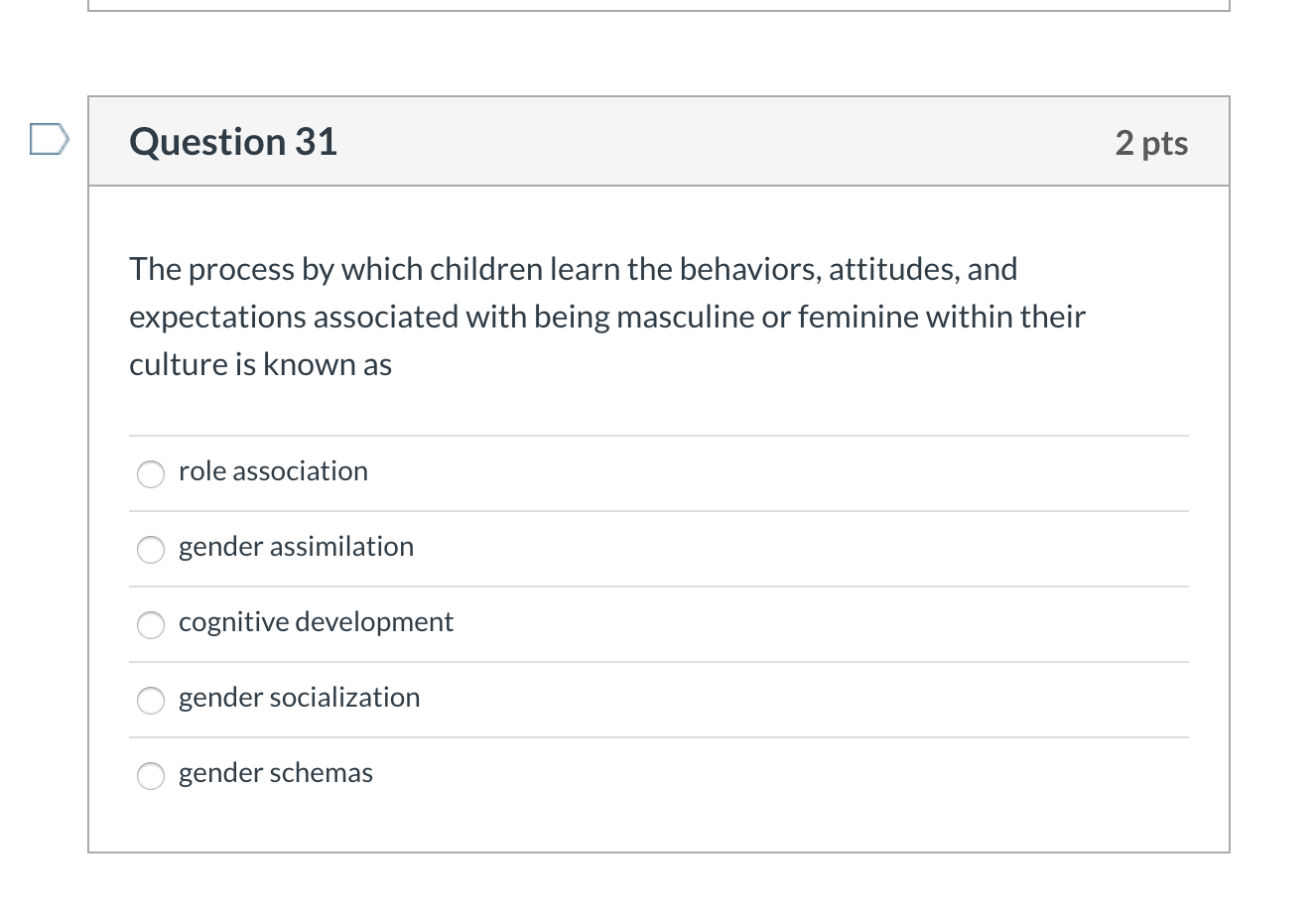Click the word "behaviors" in the question
This screenshot has height=917, width=1316.
pos(749,270)
